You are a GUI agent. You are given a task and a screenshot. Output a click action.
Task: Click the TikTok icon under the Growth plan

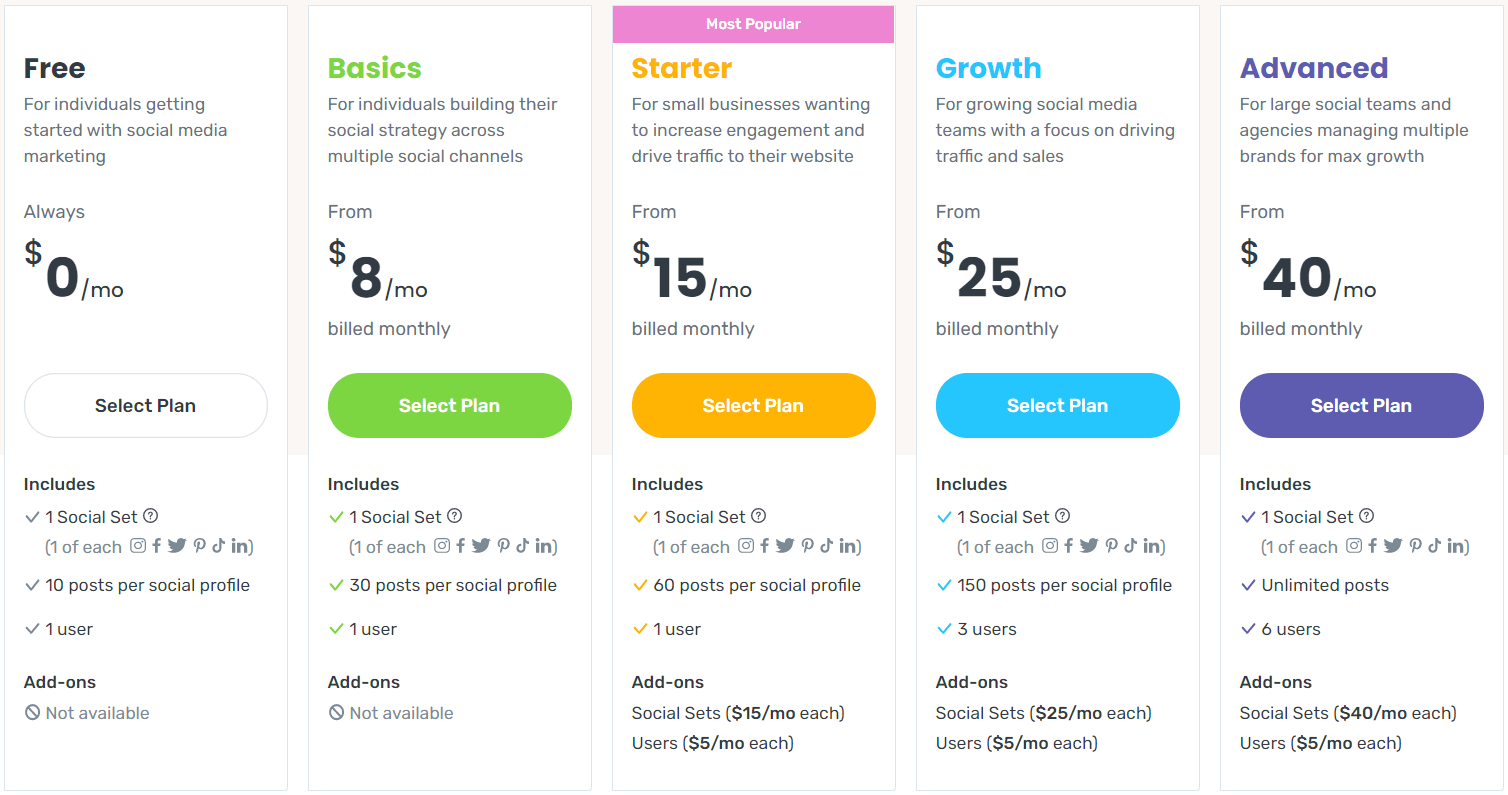click(1130, 546)
